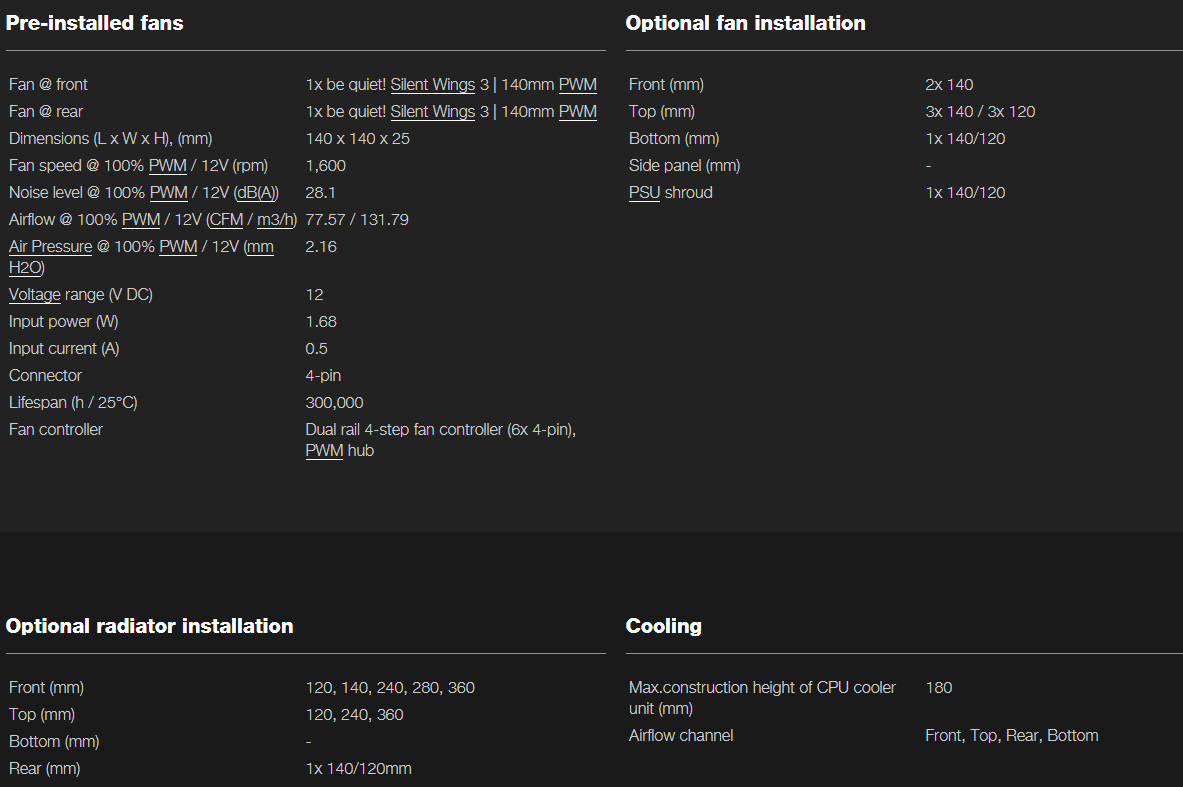Click 'Front (mm)' label in radiator installation
1183x787 pixels.
46,688
